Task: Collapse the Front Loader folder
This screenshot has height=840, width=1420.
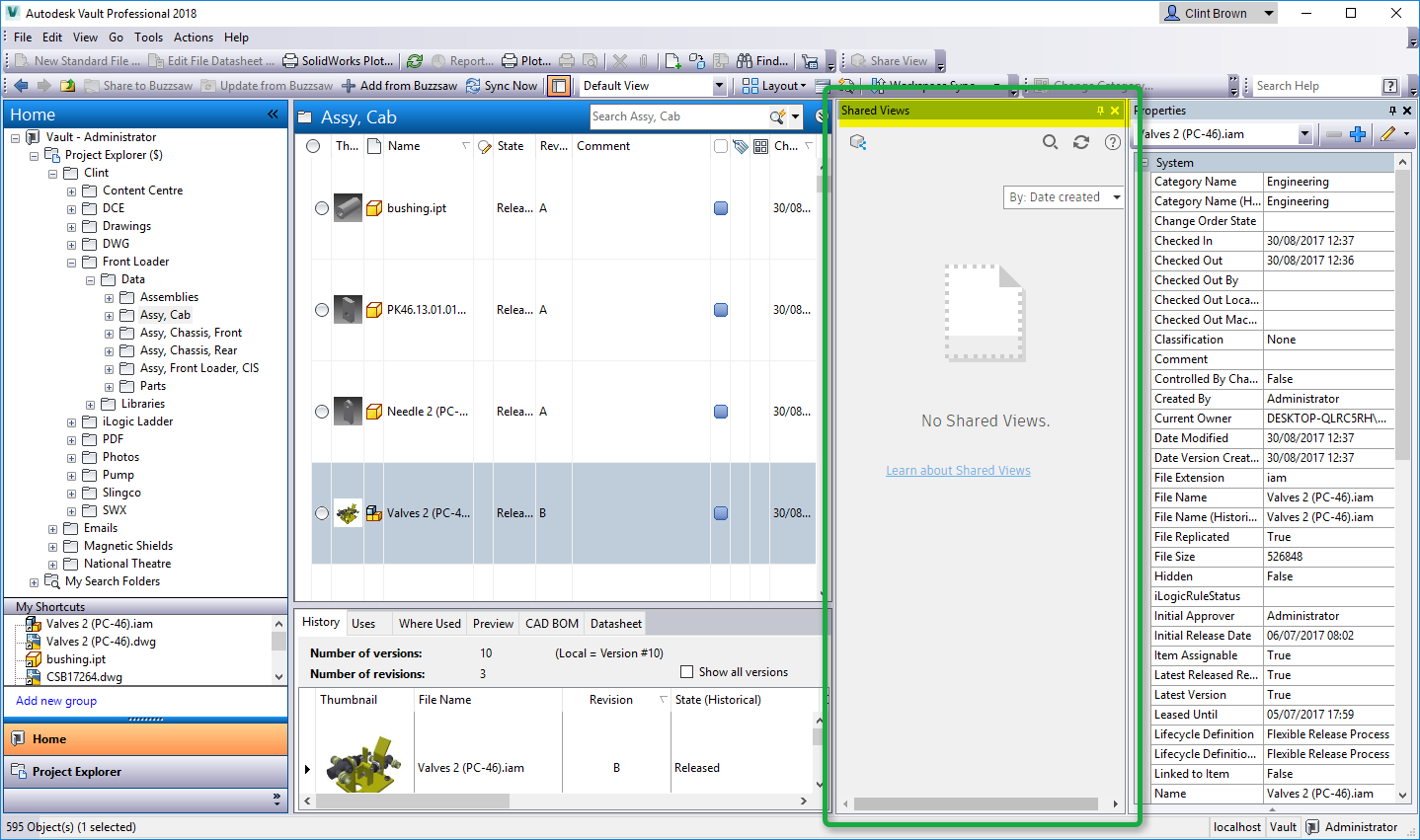Action: [x=71, y=263]
